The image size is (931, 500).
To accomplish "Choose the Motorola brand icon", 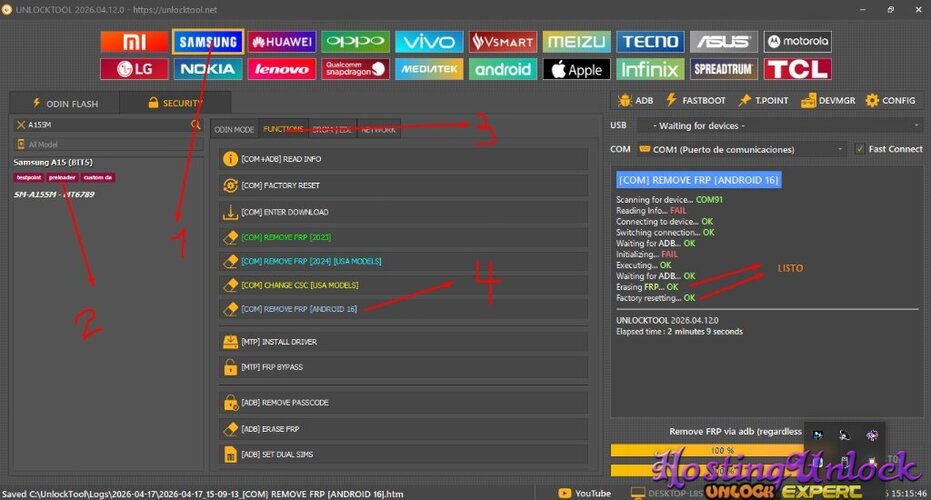I will [x=797, y=42].
